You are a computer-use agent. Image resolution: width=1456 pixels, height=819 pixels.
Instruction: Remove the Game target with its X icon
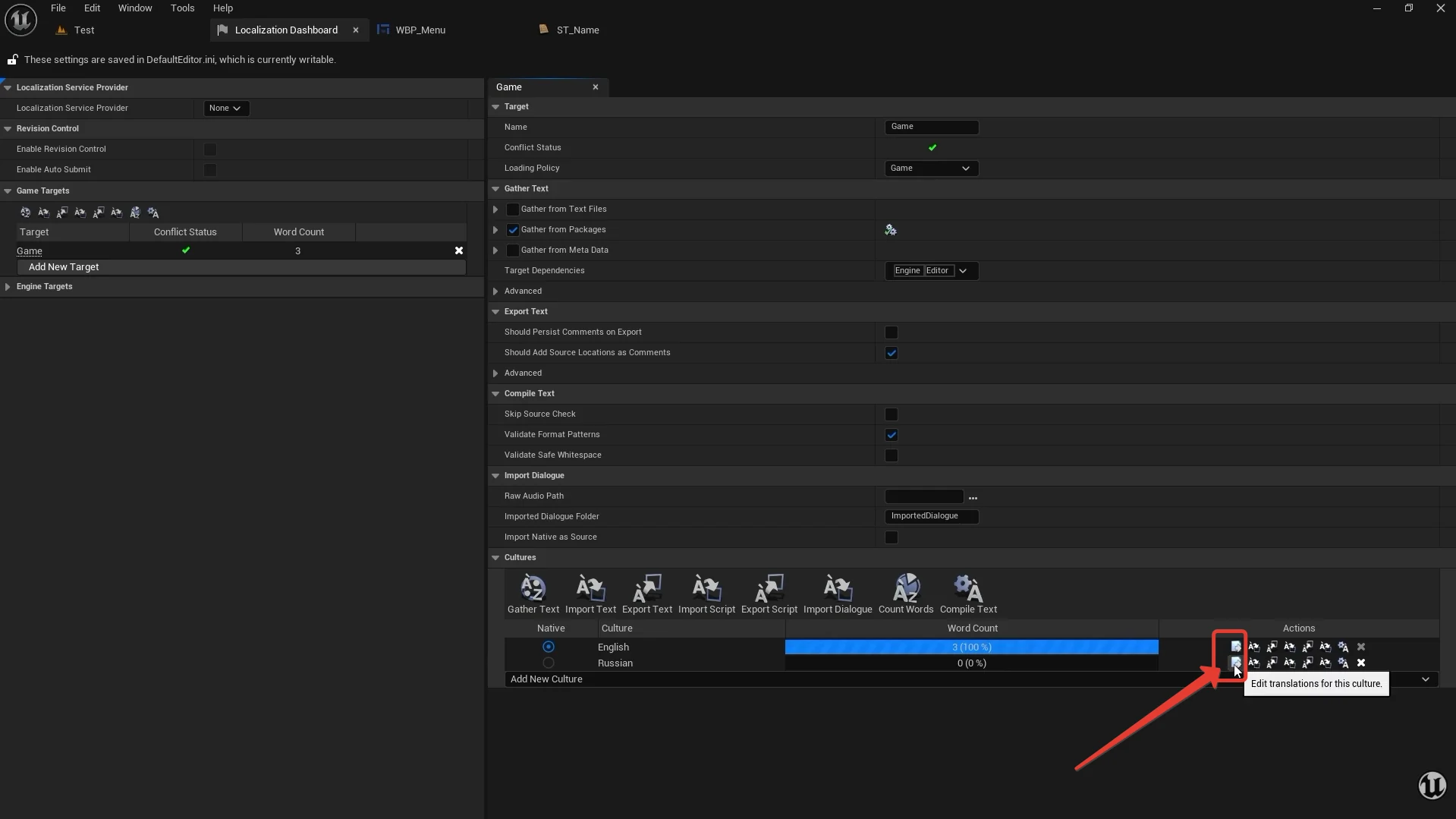coord(458,250)
